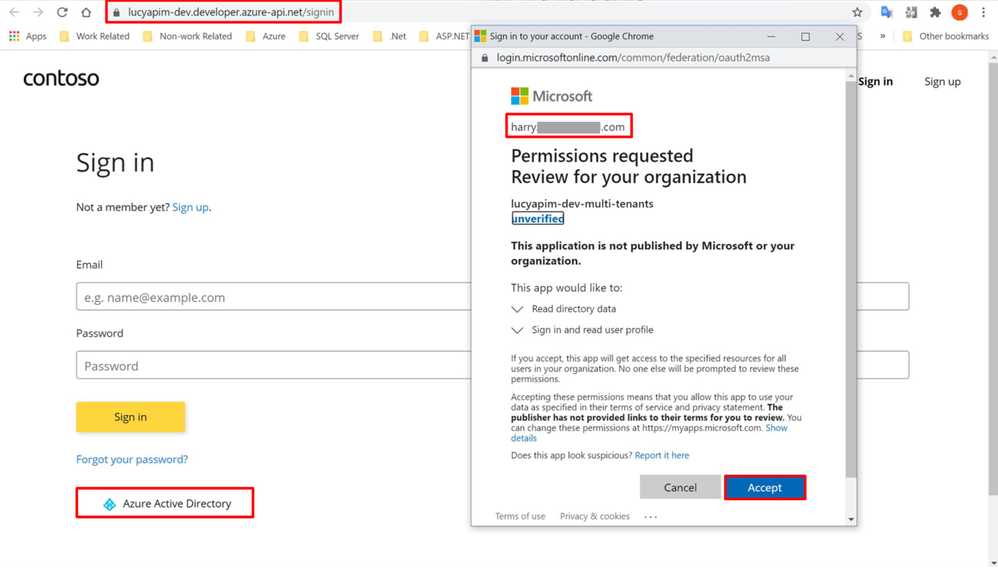Image resolution: width=998 pixels, height=568 pixels.
Task: Bookmark this page with the star icon
Action: [x=857, y=12]
